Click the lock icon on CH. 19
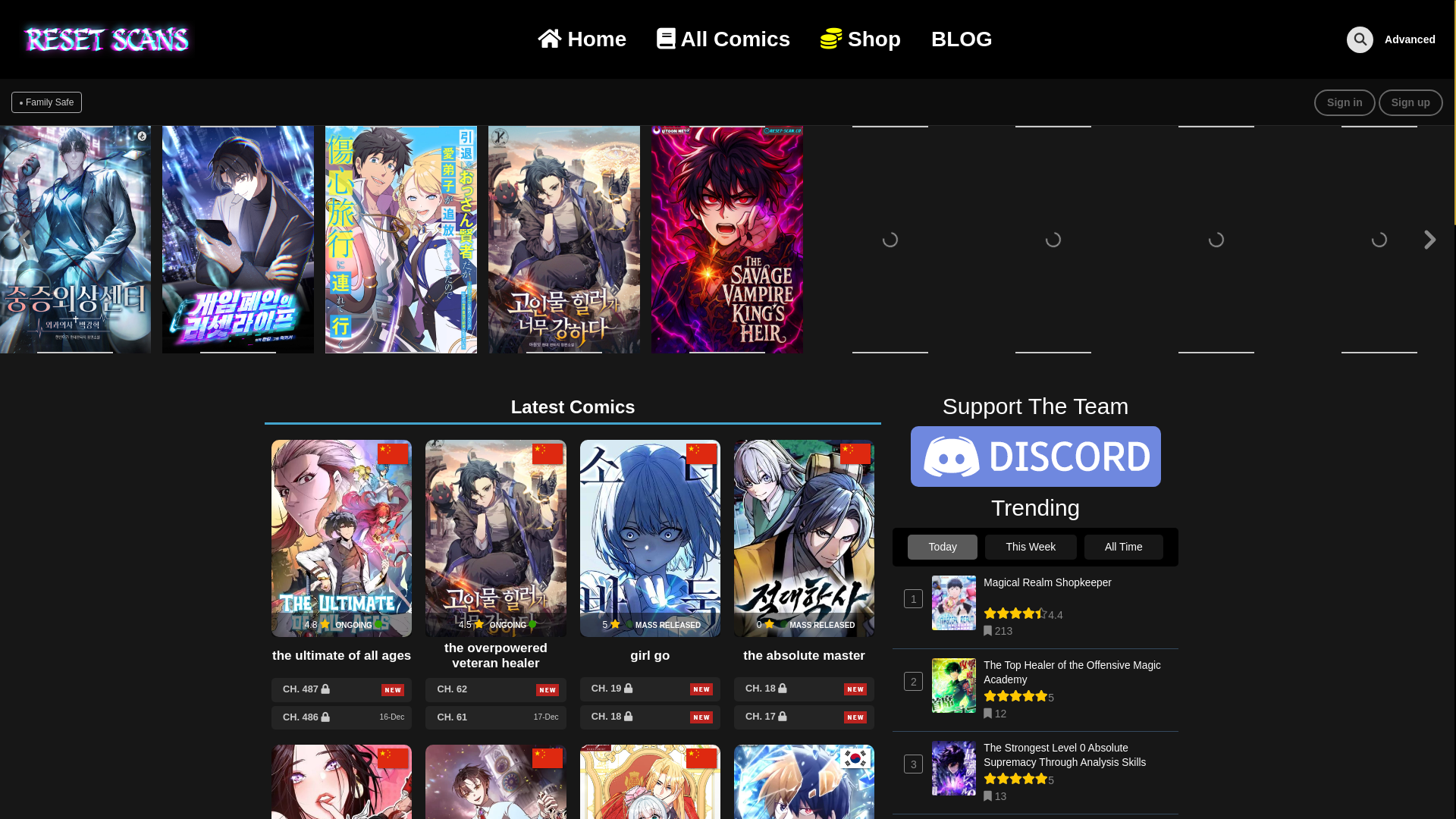Viewport: 1456px width, 819px height. coord(628,688)
